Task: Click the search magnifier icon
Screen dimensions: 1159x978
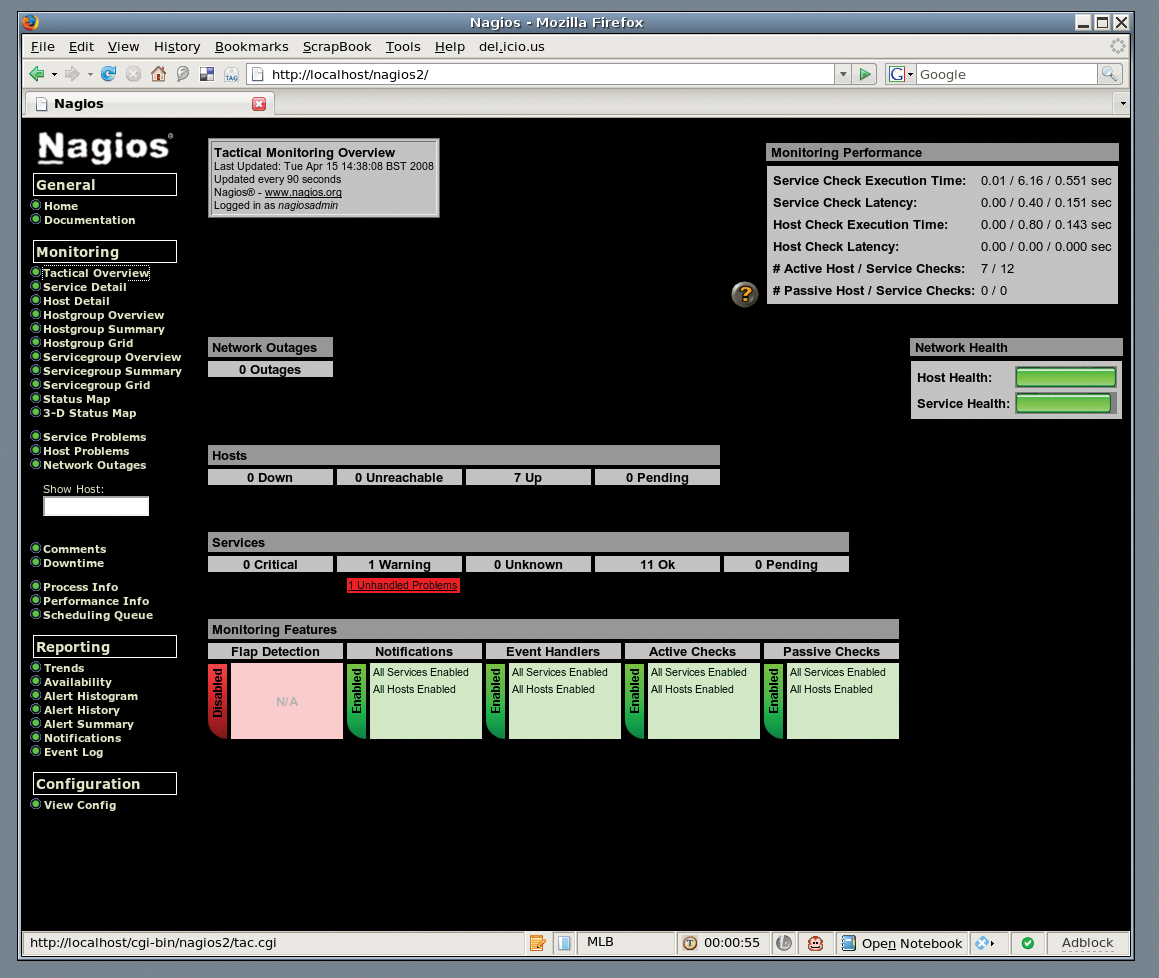Action: point(1109,74)
